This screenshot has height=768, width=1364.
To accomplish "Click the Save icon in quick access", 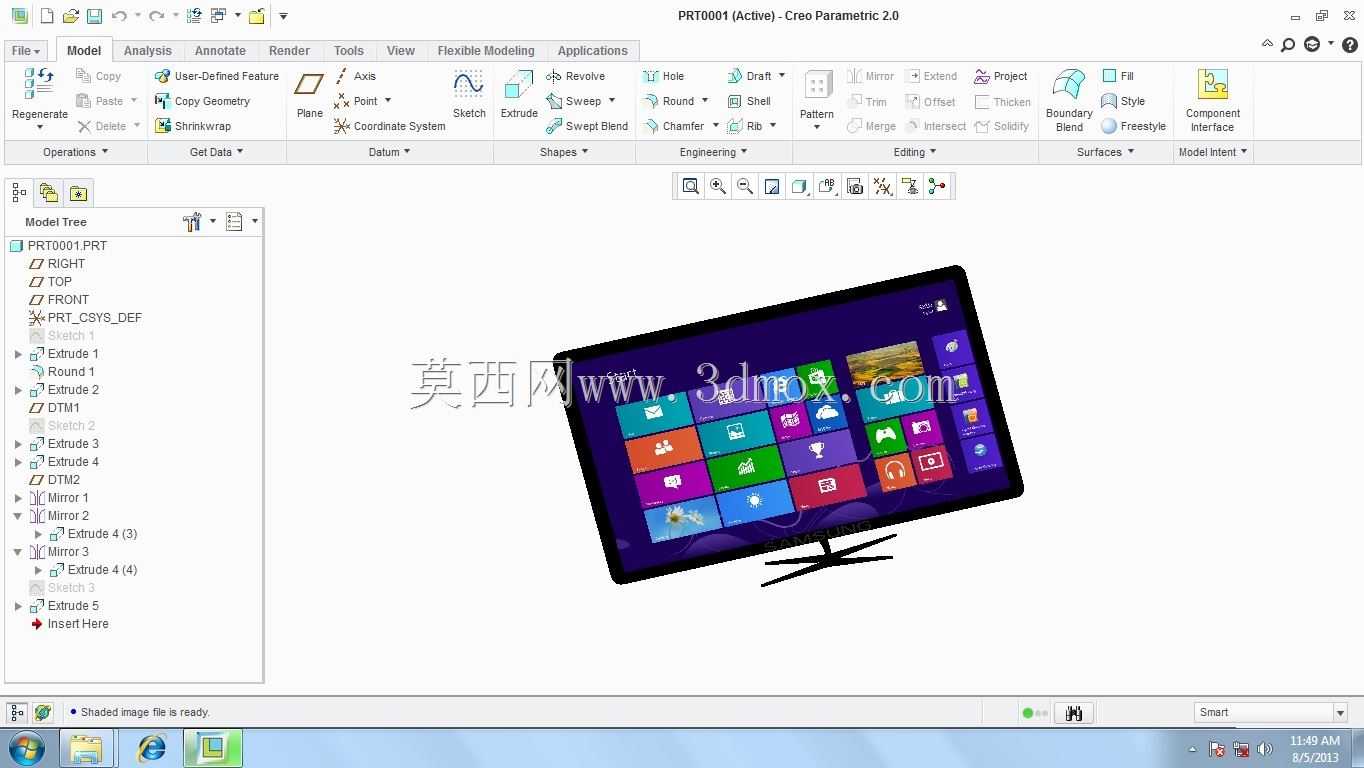I will (94, 16).
